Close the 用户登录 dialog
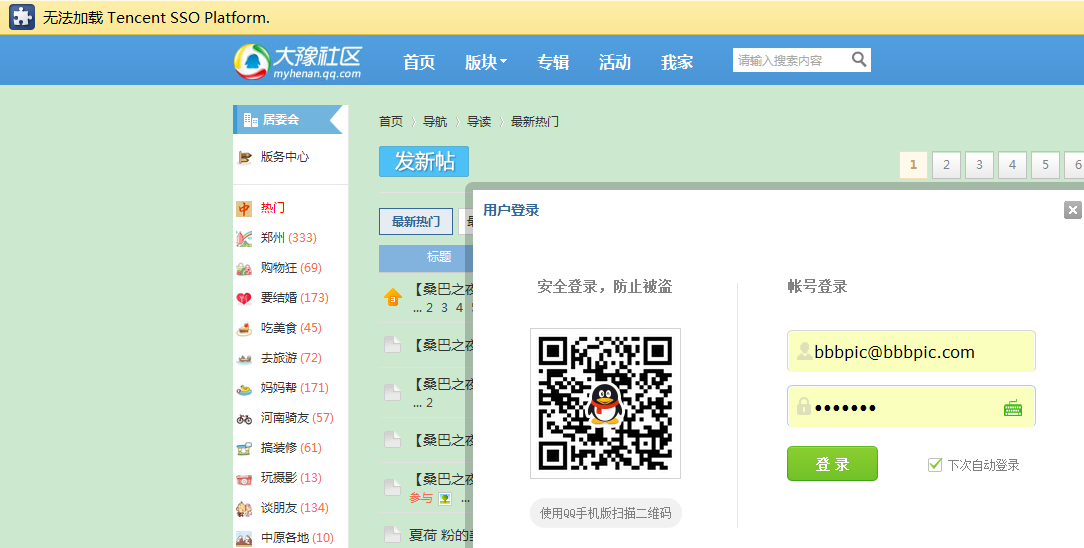 pyautogui.click(x=1072, y=210)
